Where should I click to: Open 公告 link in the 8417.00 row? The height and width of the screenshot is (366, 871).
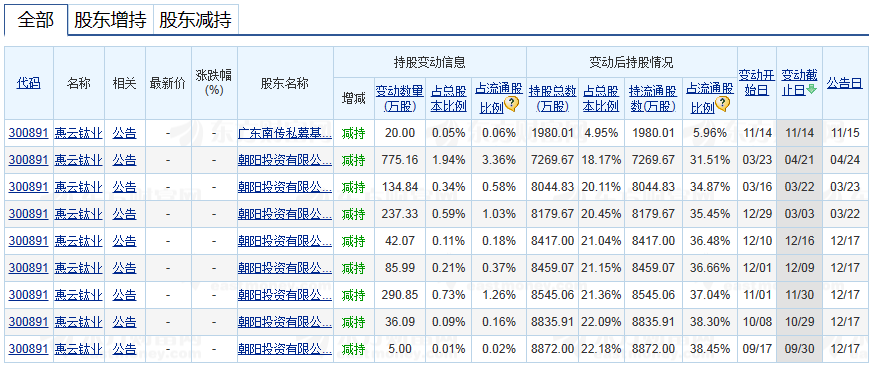[x=124, y=241]
